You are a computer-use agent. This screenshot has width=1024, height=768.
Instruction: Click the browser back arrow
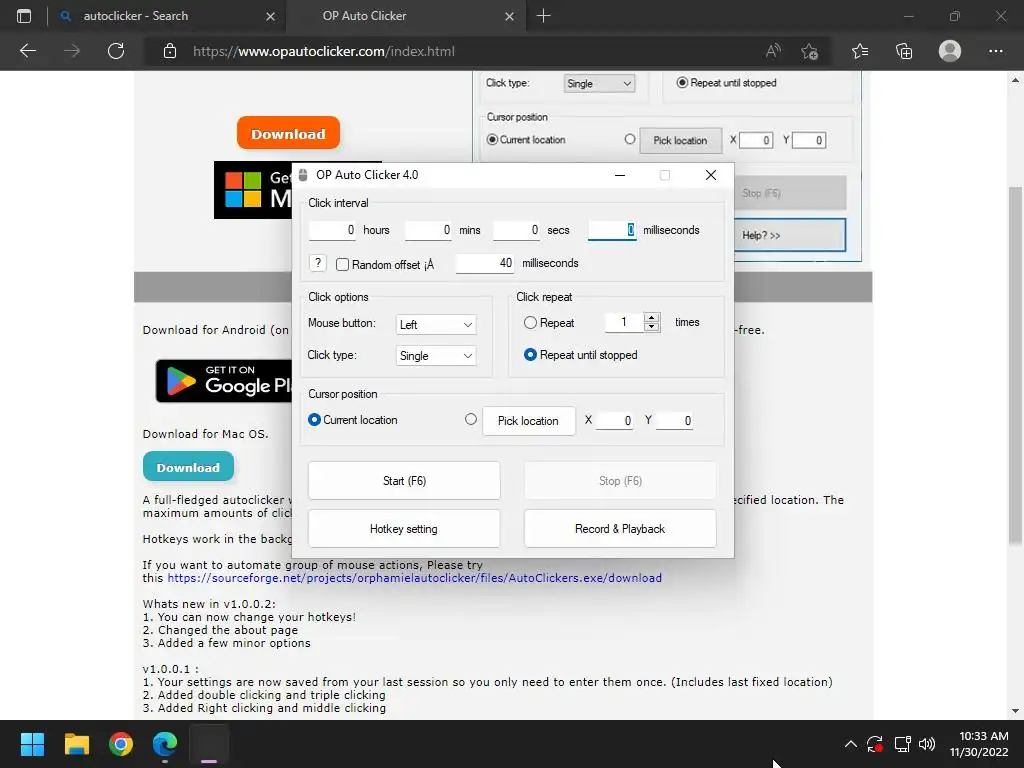click(x=28, y=51)
